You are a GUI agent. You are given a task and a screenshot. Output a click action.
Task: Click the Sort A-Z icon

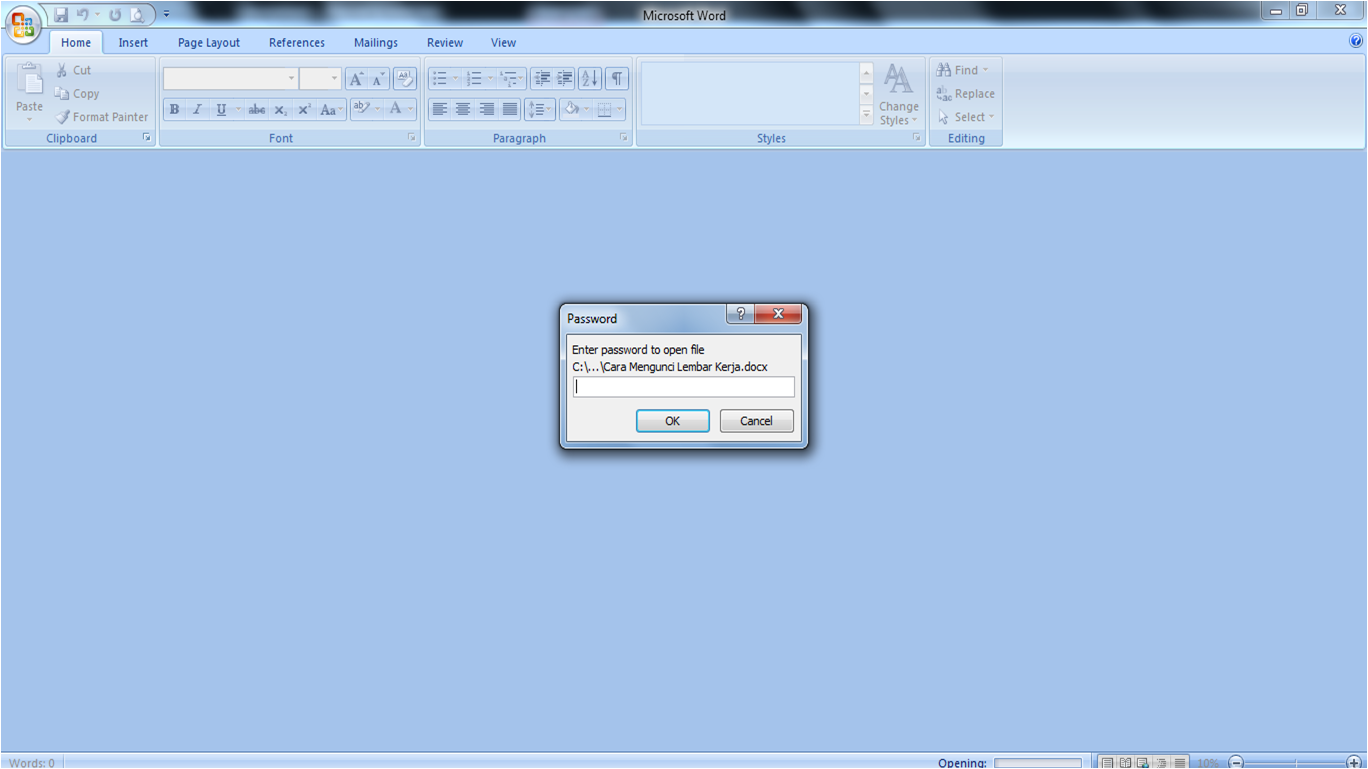[590, 78]
